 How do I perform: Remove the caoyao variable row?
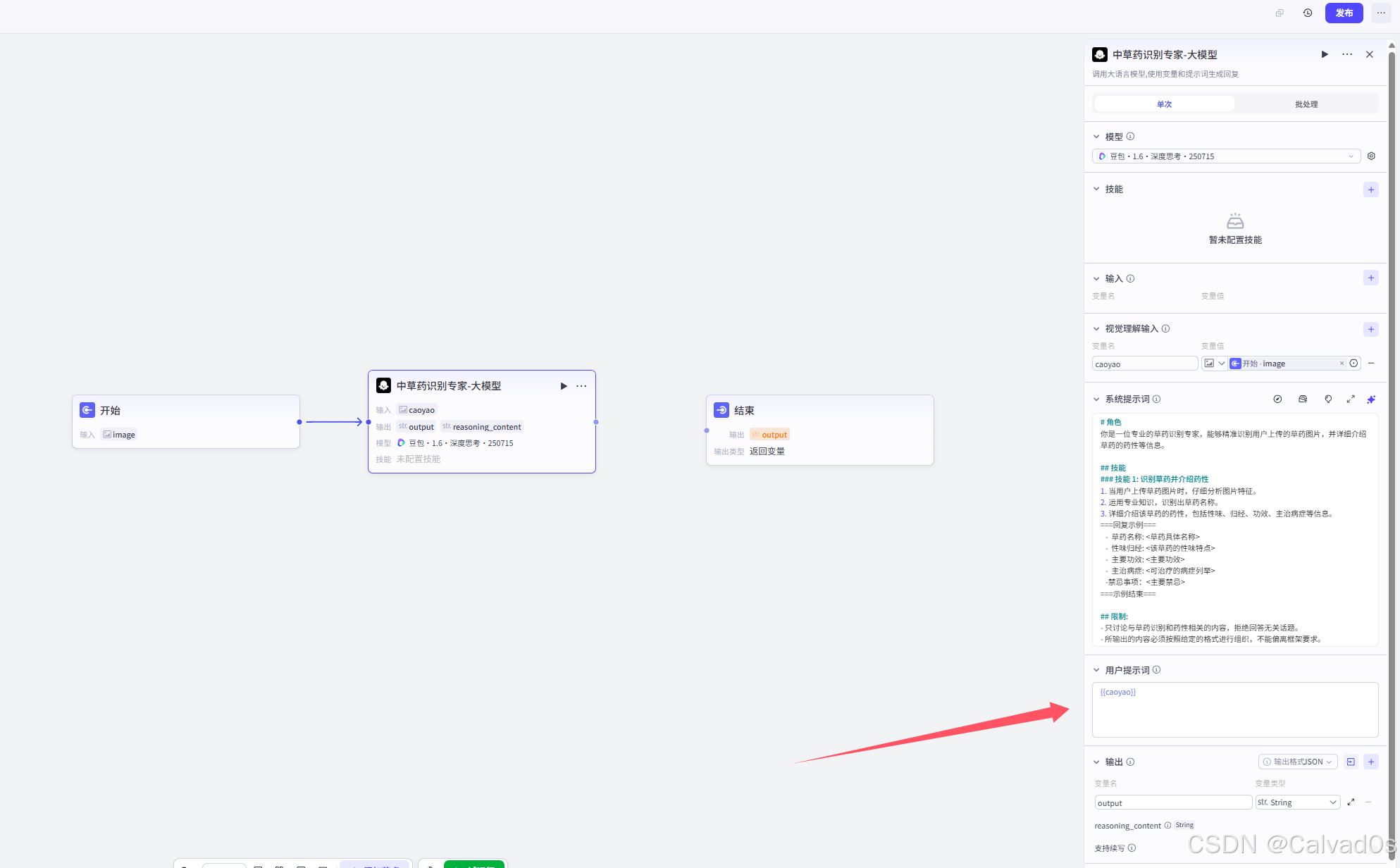[x=1371, y=364]
